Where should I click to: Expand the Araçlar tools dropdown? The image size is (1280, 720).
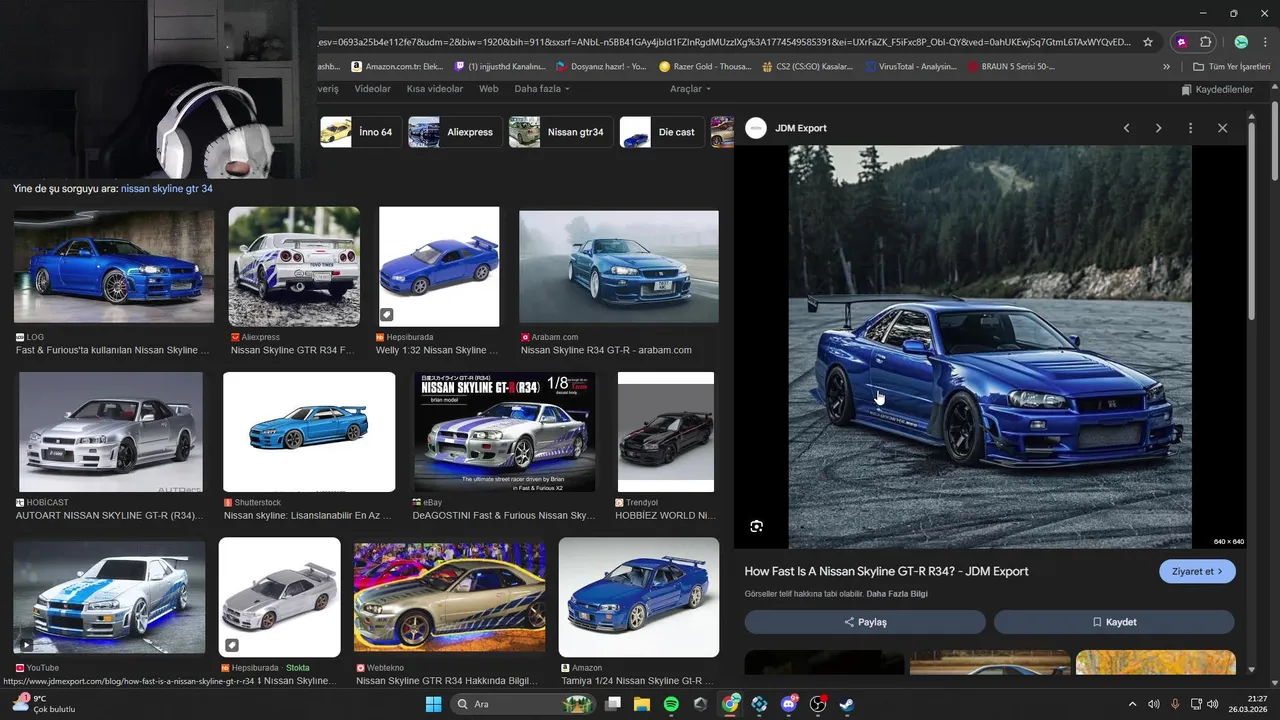pos(690,89)
